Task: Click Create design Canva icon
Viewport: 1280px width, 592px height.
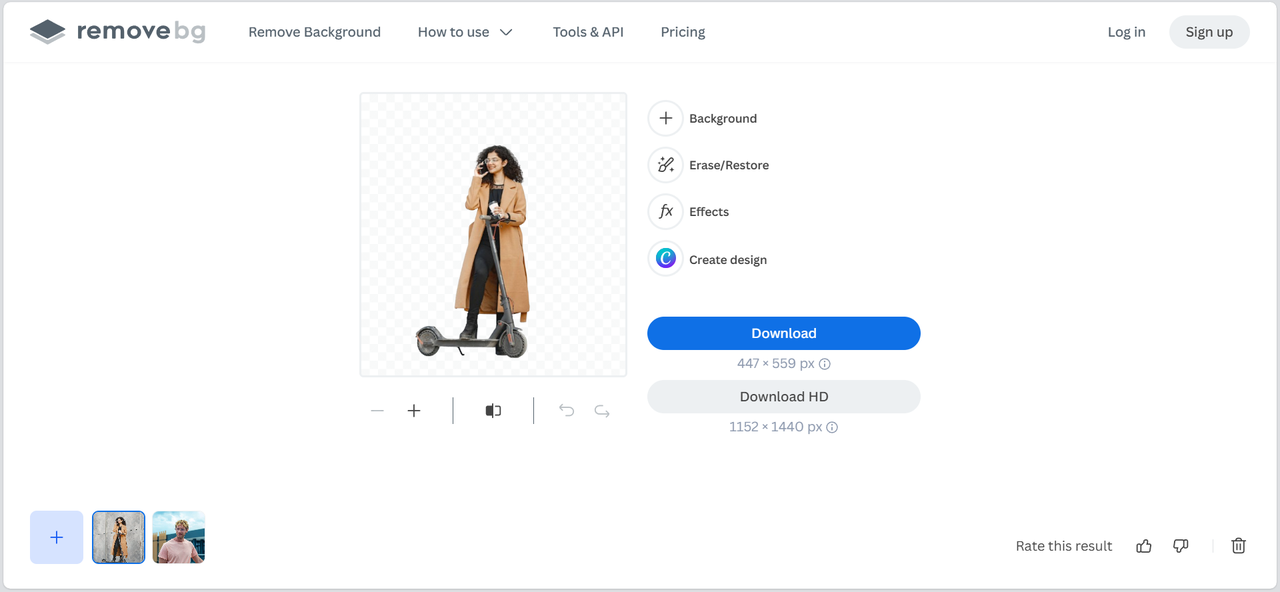Action: (665, 259)
